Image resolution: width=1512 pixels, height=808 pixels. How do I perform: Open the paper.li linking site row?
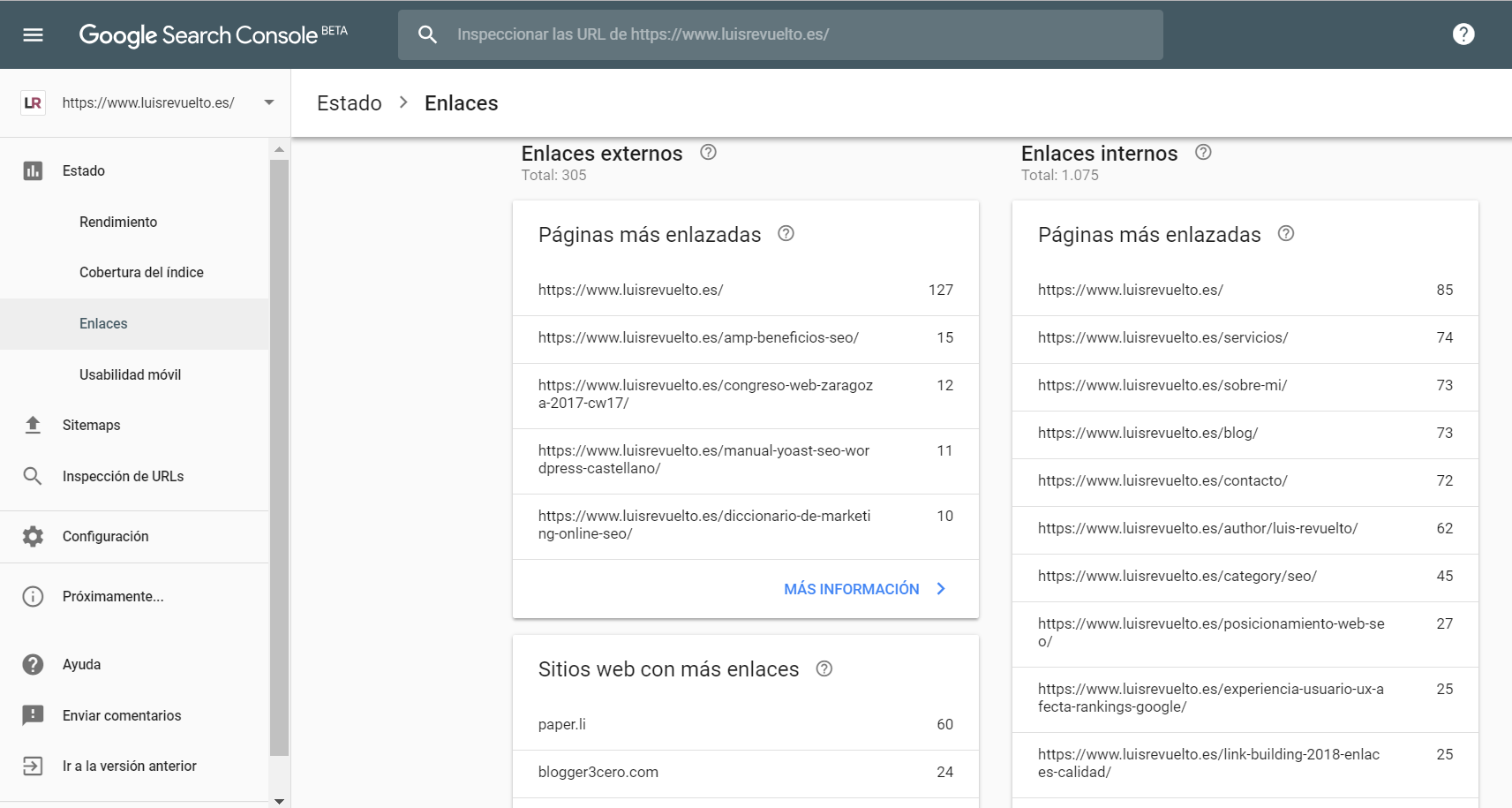coord(562,724)
